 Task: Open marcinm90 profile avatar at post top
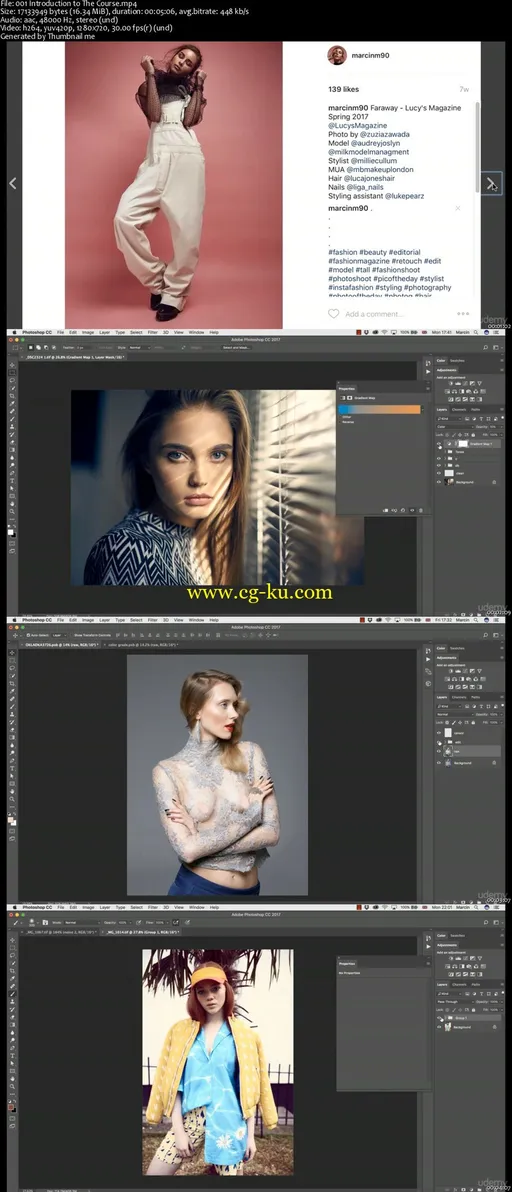coord(337,55)
